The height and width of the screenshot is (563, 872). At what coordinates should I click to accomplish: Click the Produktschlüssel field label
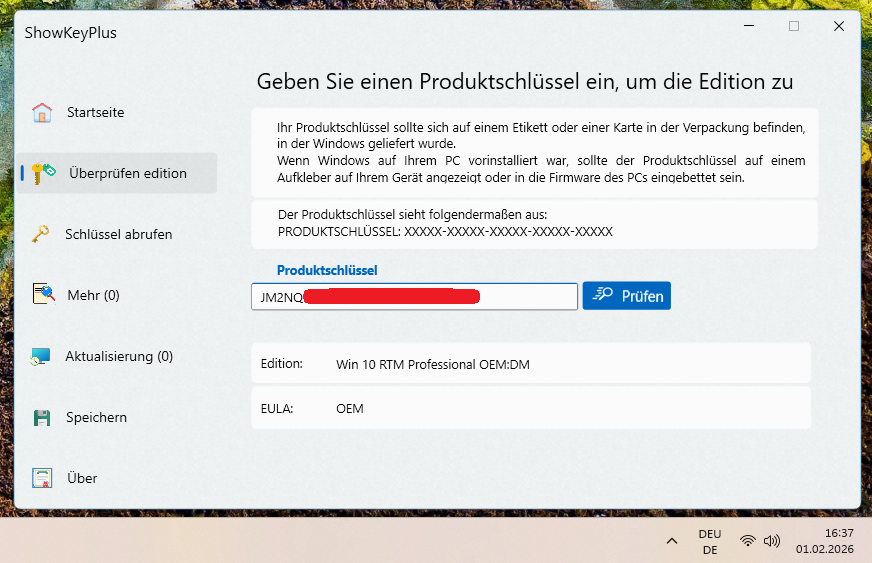tap(327, 270)
